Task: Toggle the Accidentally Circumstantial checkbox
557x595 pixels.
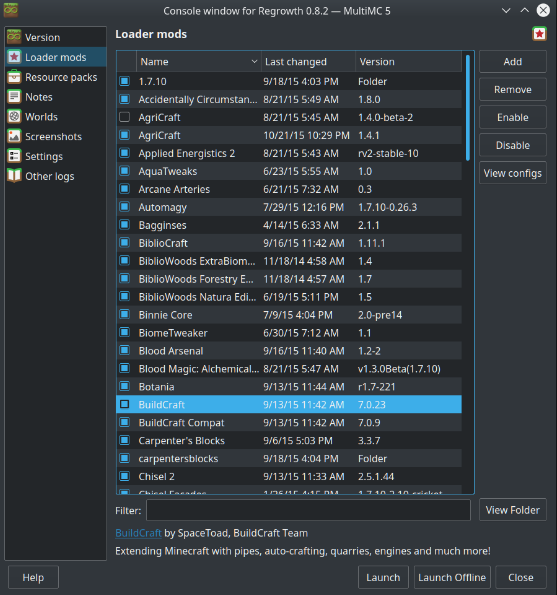Action: click(124, 99)
